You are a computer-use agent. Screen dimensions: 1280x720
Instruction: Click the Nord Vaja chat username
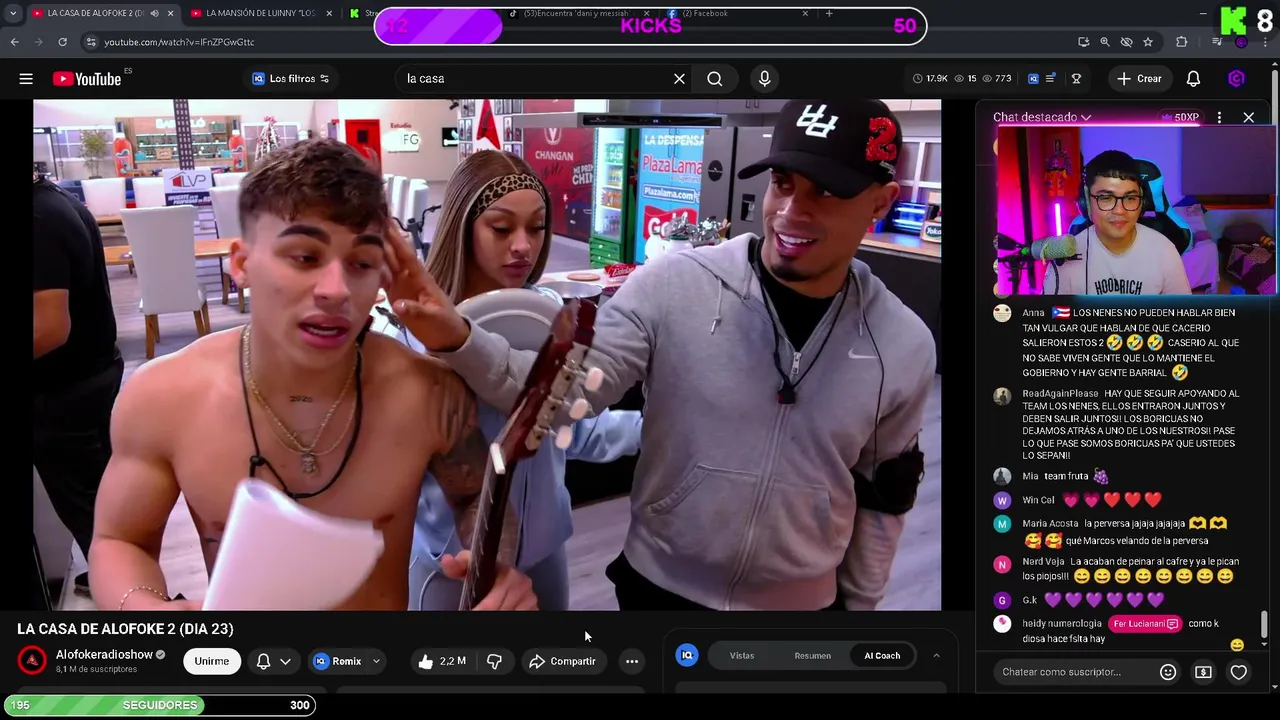click(1043, 562)
